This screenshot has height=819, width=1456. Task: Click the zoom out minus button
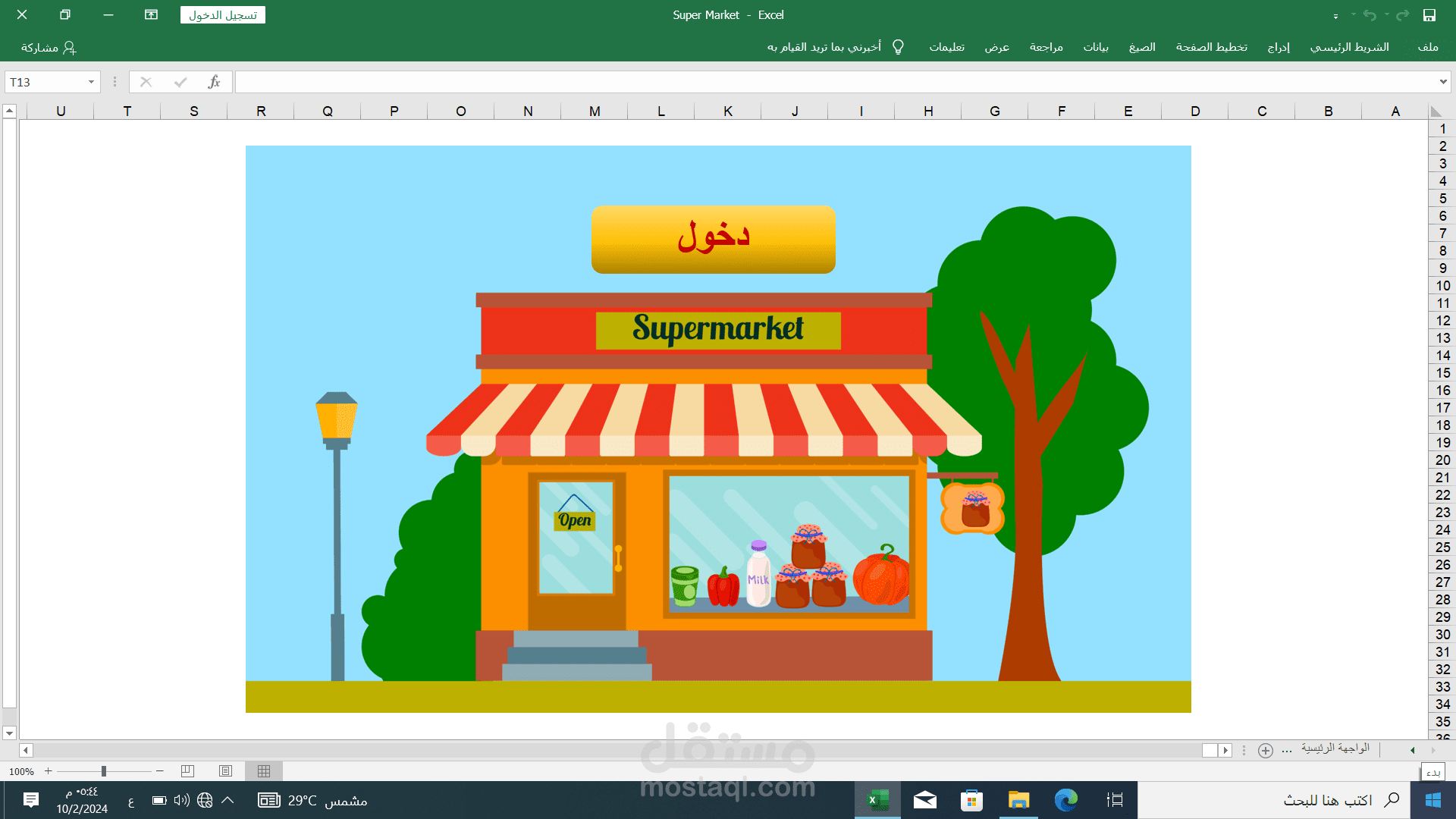point(160,771)
